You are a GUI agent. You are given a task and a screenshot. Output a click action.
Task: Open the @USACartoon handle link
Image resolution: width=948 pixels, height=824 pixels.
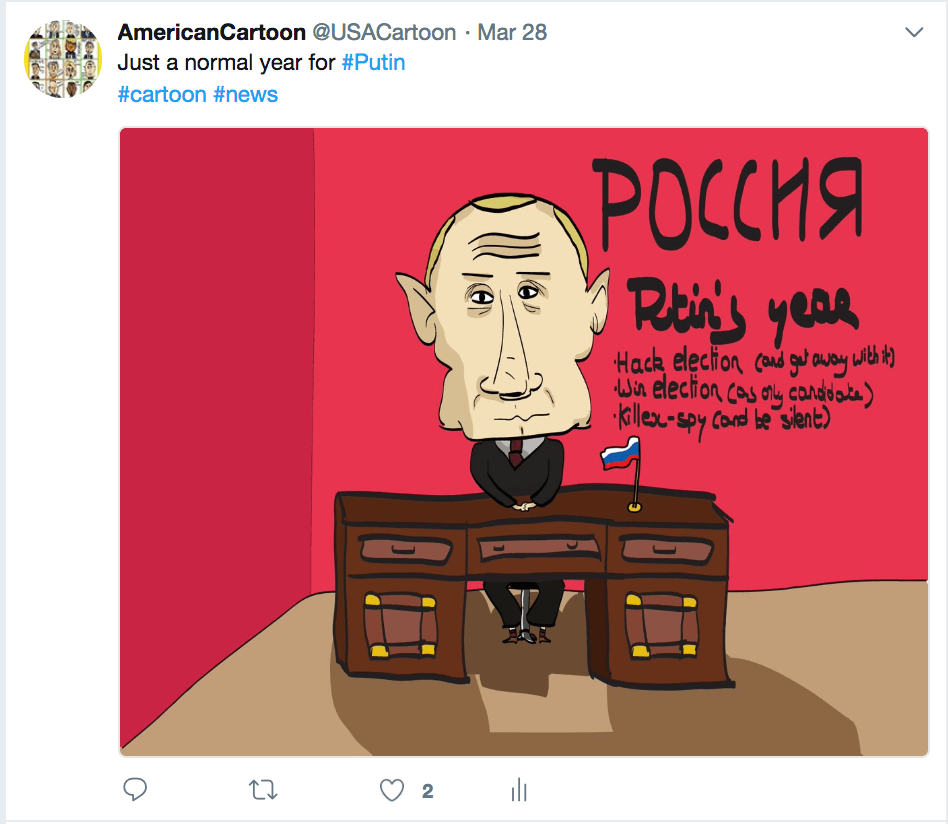384,32
